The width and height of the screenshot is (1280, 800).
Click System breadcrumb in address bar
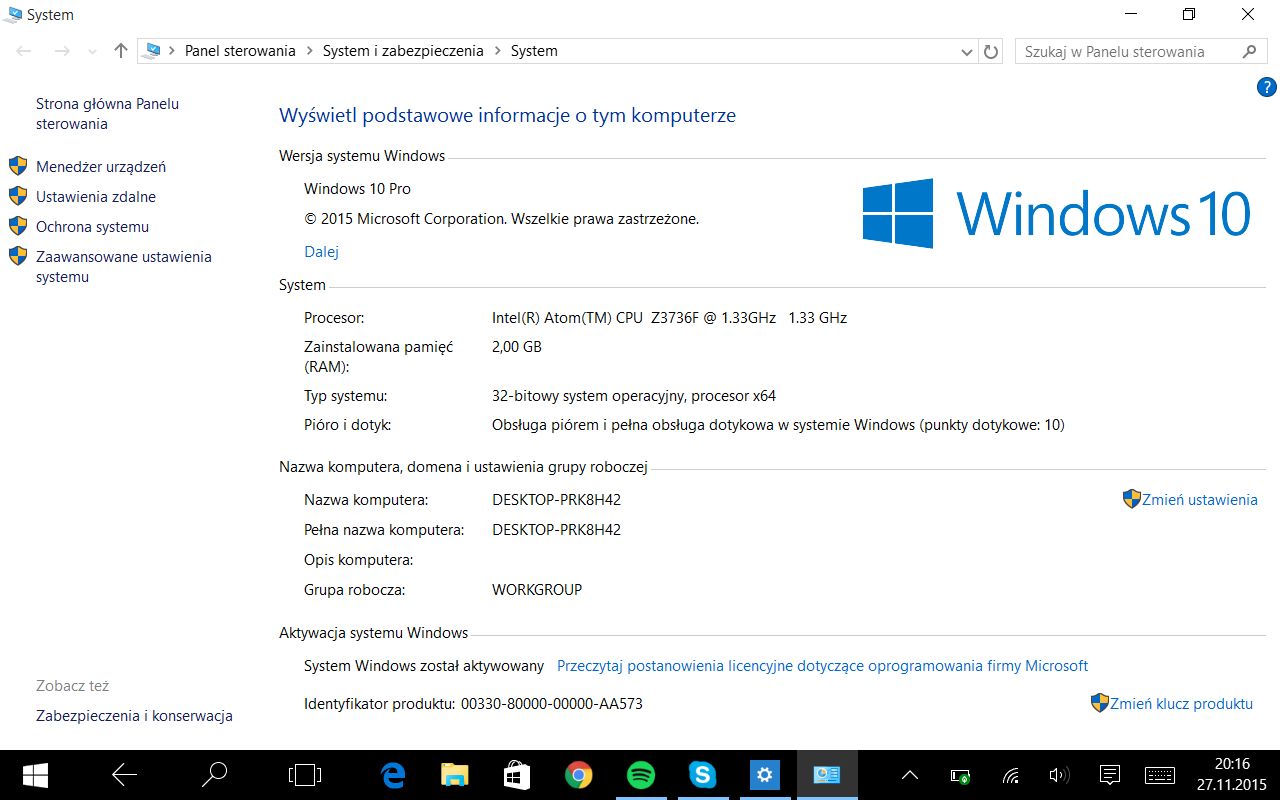click(x=534, y=51)
